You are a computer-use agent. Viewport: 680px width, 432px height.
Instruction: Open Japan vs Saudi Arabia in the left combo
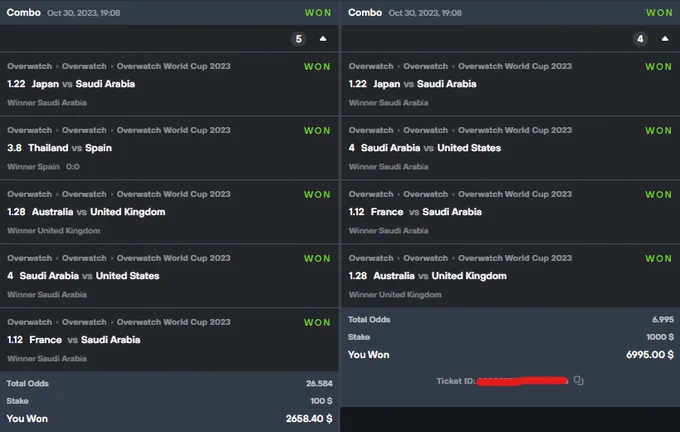[83, 84]
